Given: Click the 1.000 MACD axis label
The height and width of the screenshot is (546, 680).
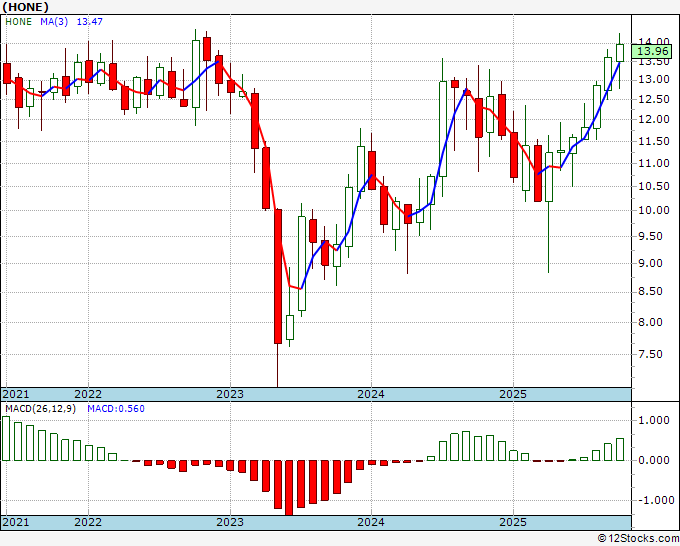Looking at the screenshot, I should point(654,420).
